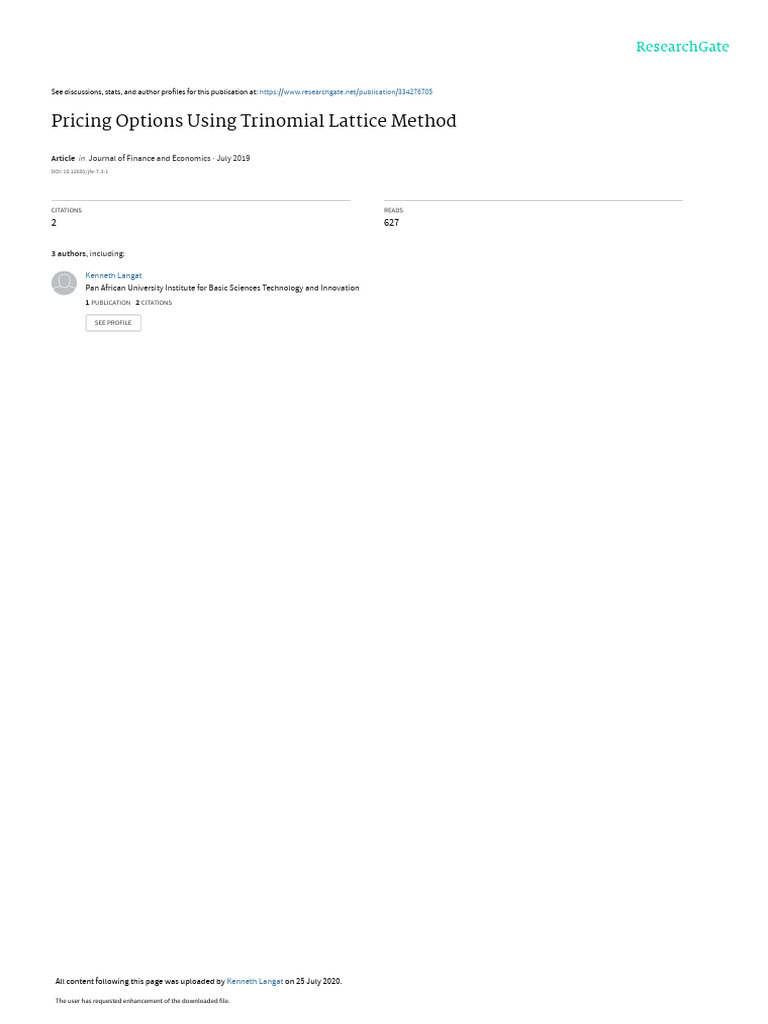Open Kenneth Langat's author name link beside avatar
This screenshot has width=768, height=1024.
pyautogui.click(x=113, y=276)
